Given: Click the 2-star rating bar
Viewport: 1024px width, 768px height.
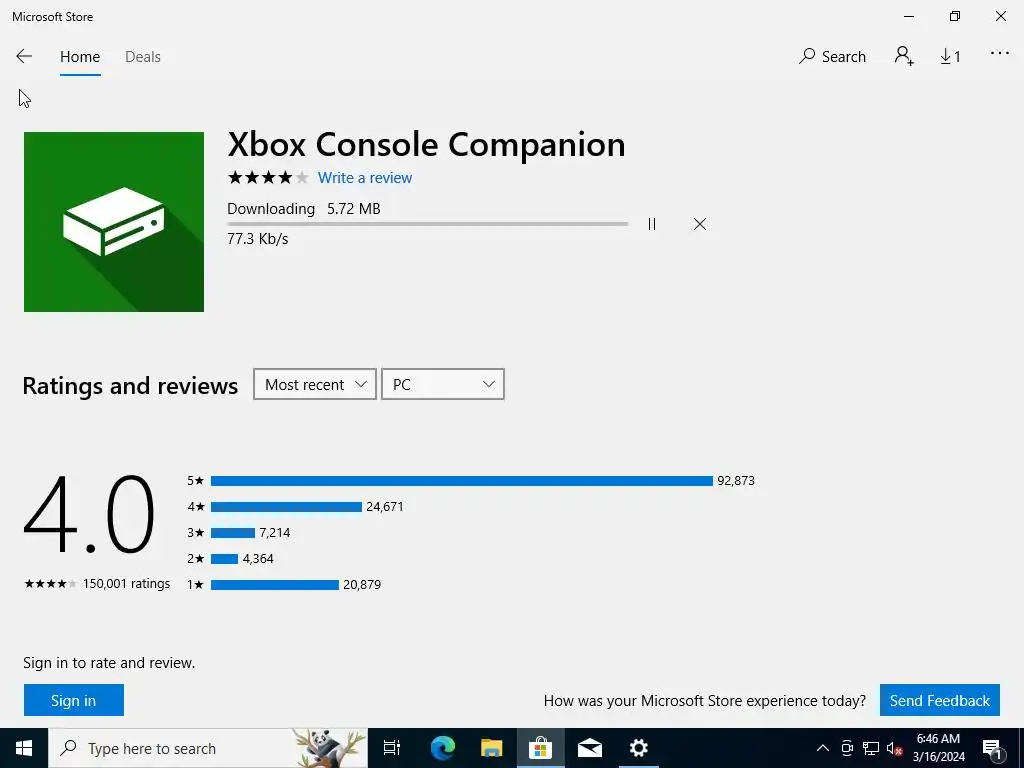Looking at the screenshot, I should coord(224,558).
